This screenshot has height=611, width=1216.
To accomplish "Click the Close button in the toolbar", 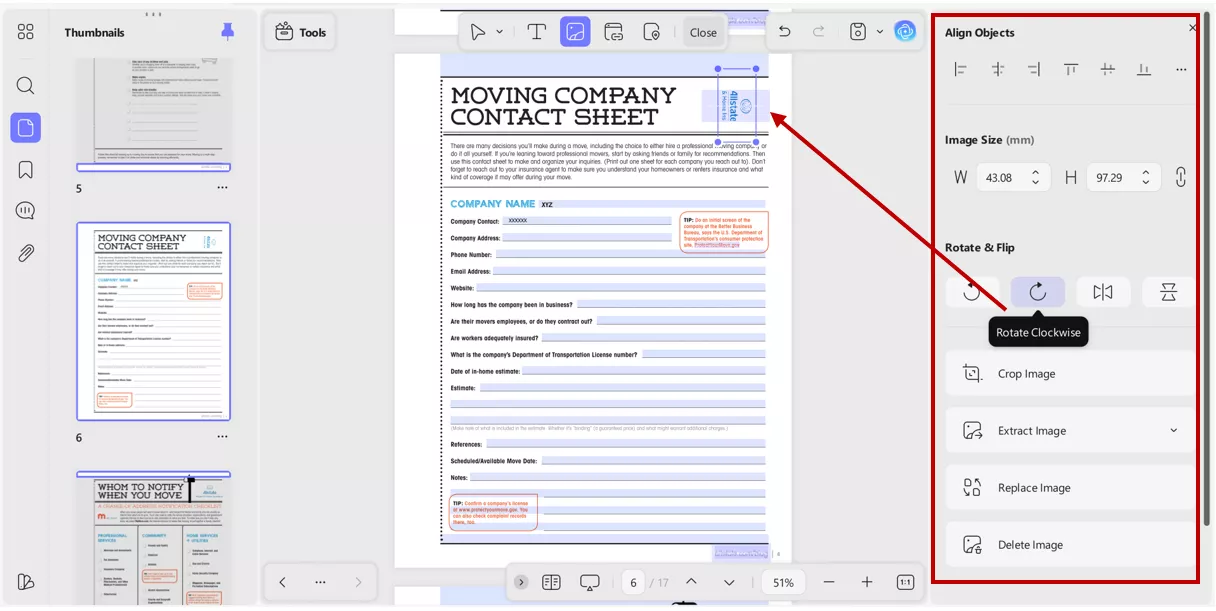I will click(703, 32).
